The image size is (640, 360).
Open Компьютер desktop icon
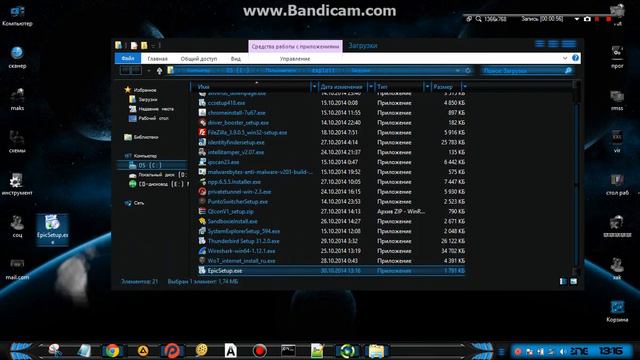[17, 16]
